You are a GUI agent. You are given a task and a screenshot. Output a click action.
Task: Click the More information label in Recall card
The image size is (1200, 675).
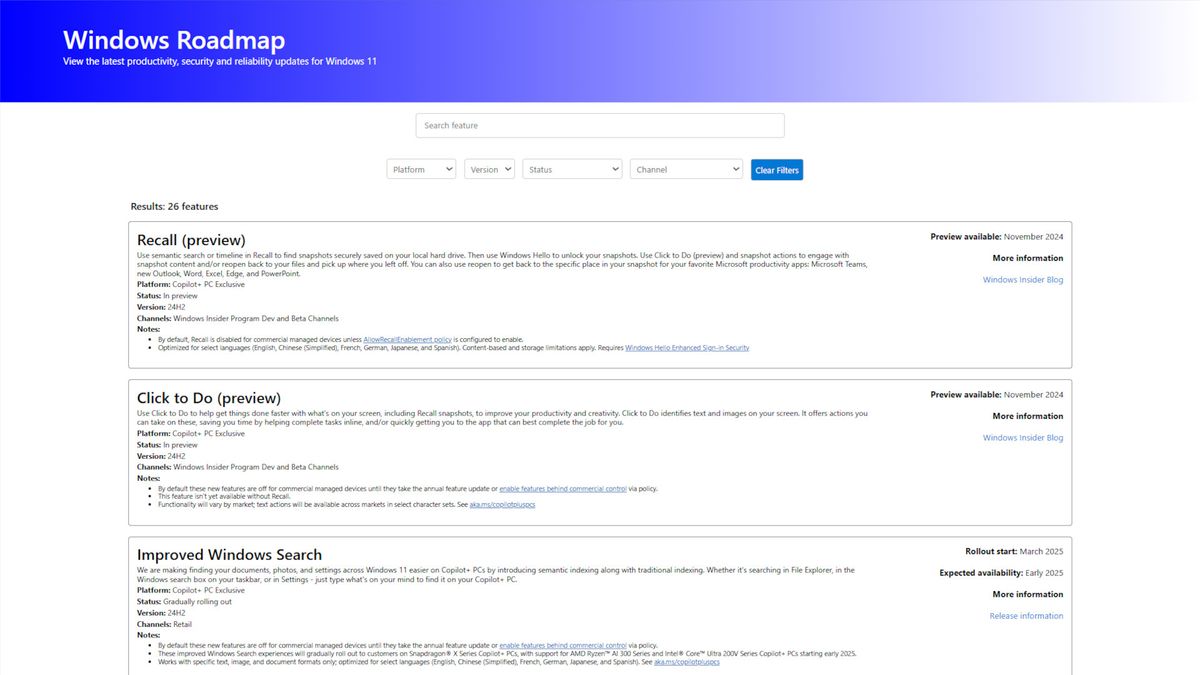pyautogui.click(x=1028, y=258)
